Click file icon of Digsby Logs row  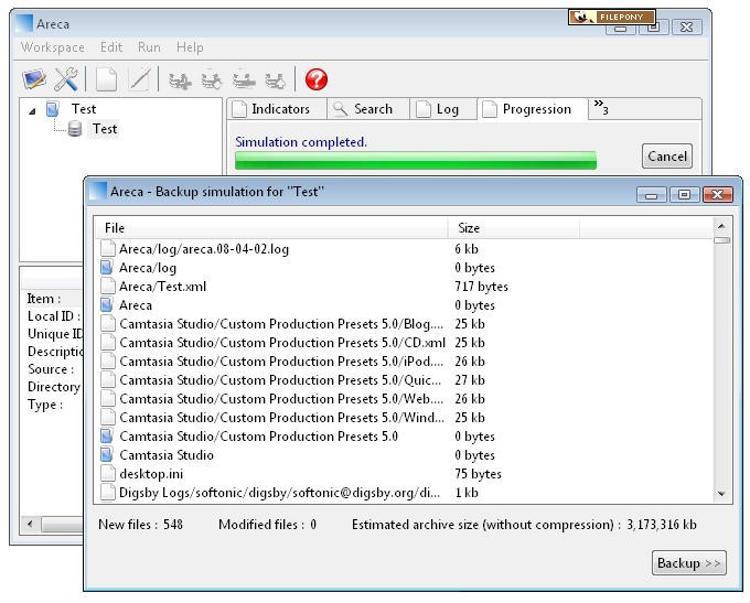(x=108, y=492)
